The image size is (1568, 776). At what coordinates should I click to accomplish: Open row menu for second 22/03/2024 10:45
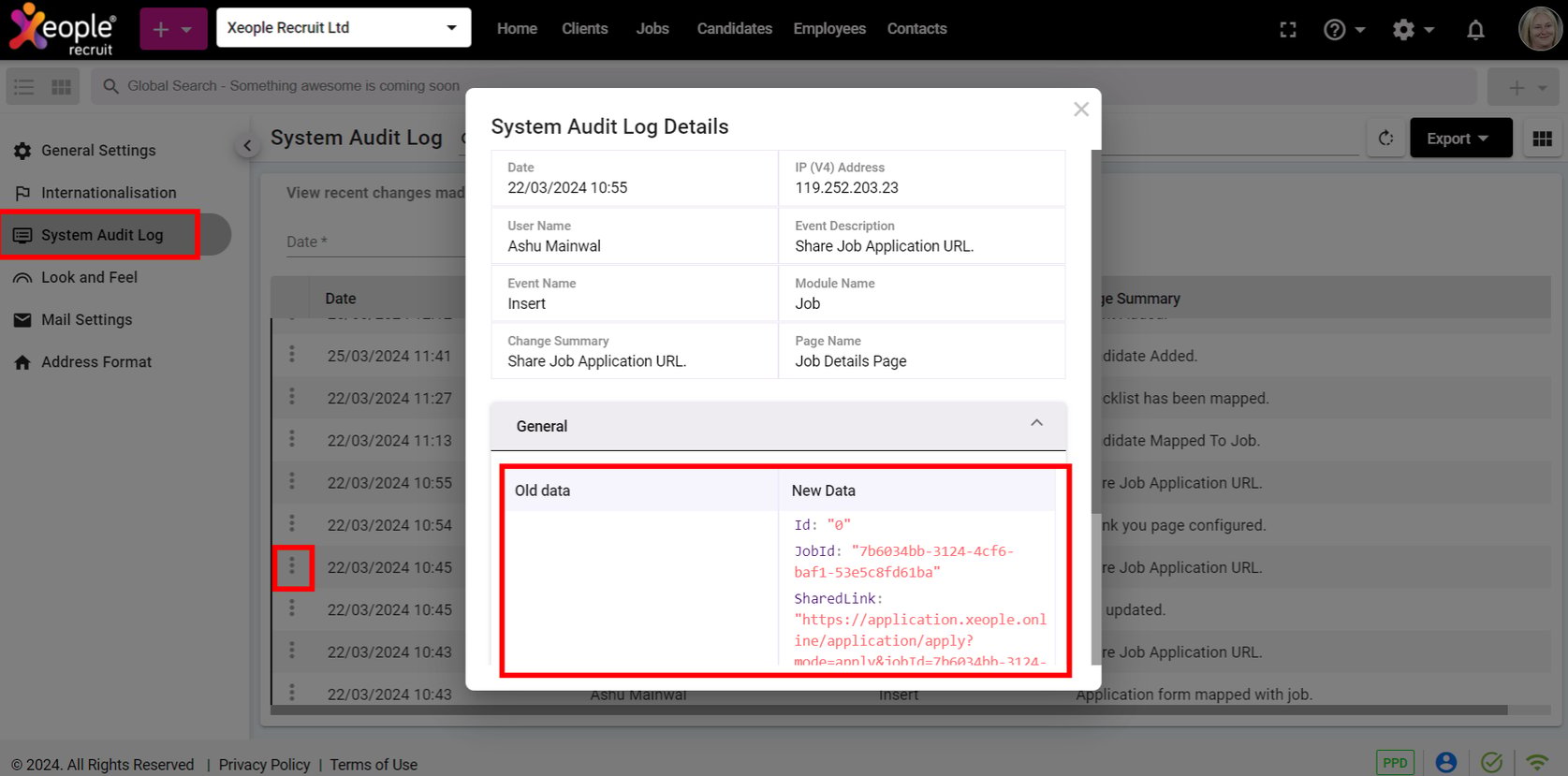point(292,608)
